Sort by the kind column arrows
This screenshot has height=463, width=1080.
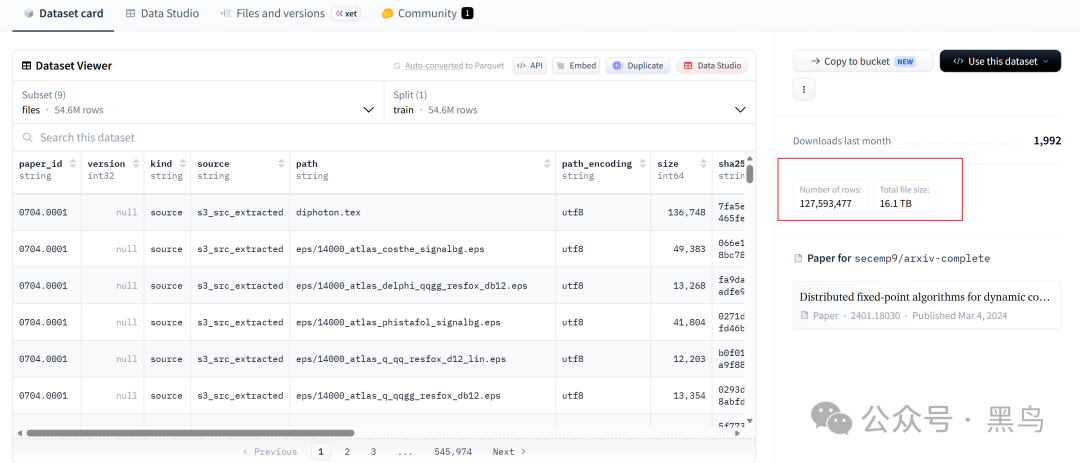pos(183,164)
